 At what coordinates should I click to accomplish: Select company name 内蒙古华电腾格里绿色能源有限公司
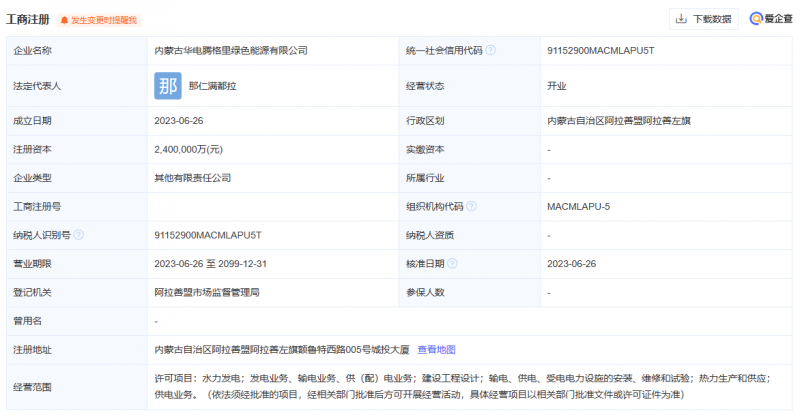231,51
